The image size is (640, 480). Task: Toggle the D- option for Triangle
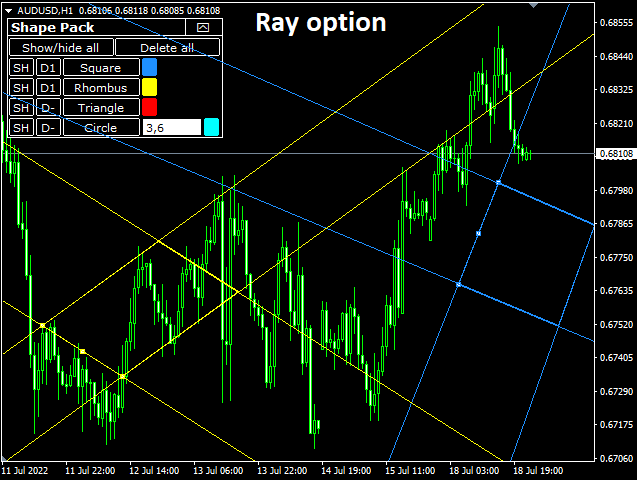pos(48,107)
